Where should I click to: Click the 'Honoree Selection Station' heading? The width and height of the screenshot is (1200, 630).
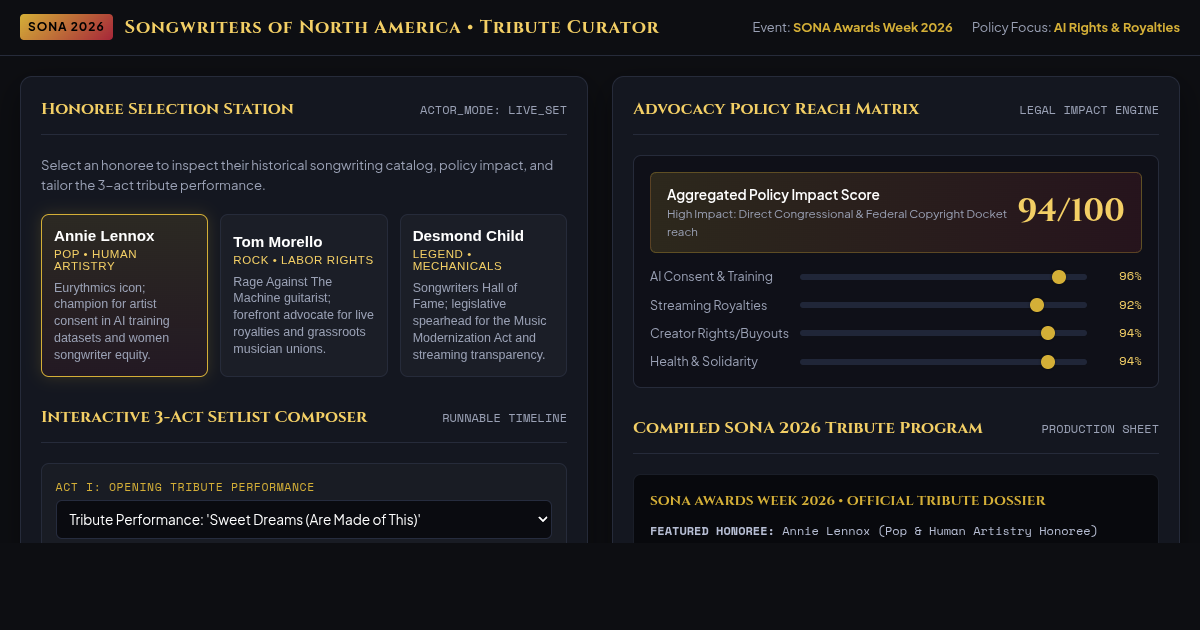coord(168,109)
